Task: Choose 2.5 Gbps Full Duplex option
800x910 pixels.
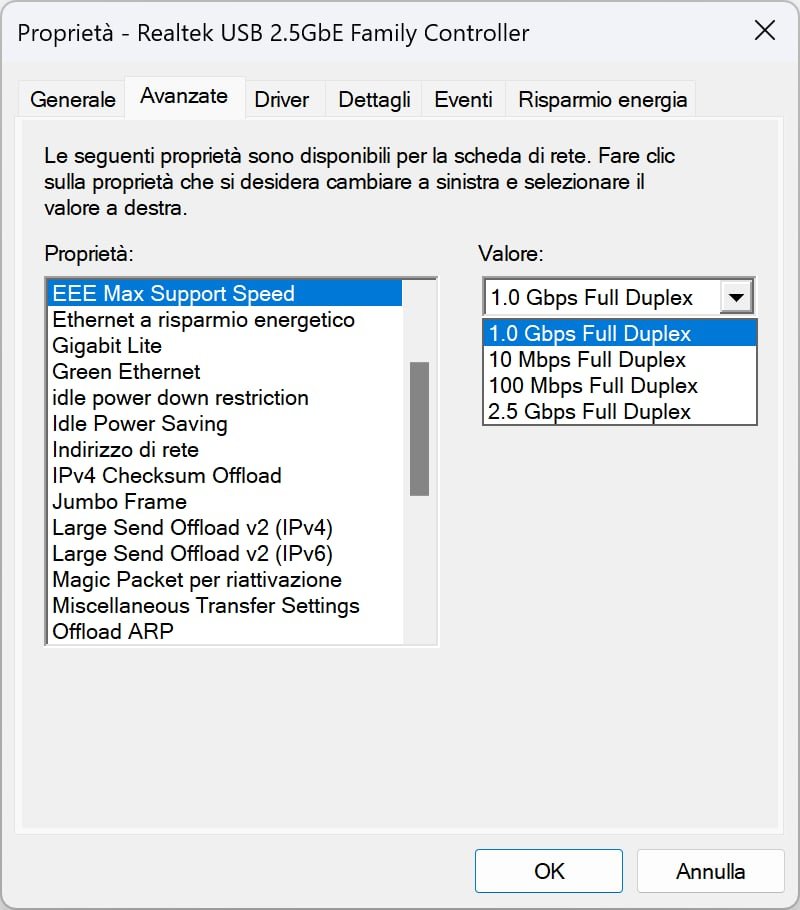Action: [x=620, y=411]
